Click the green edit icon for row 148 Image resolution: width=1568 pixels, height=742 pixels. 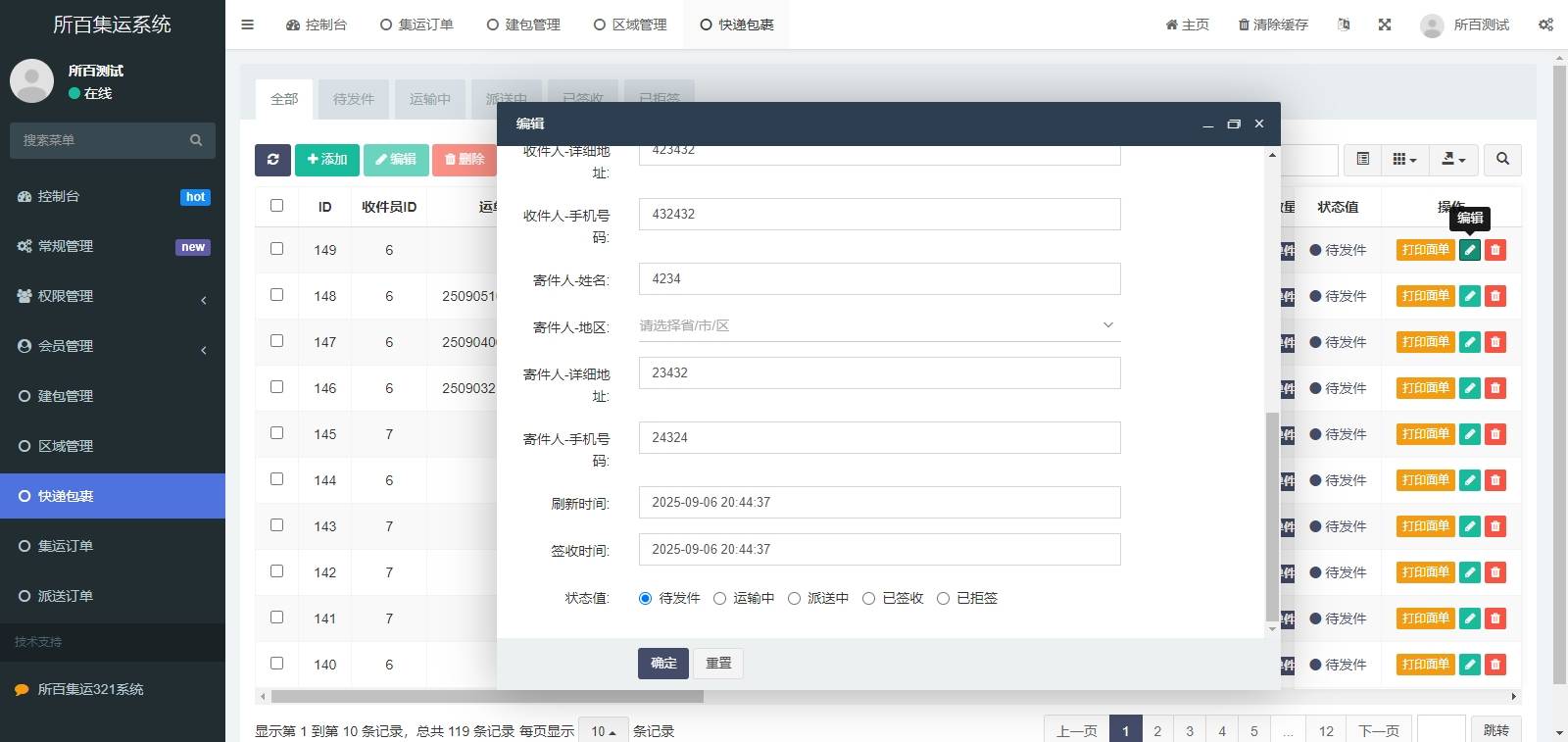pos(1469,296)
